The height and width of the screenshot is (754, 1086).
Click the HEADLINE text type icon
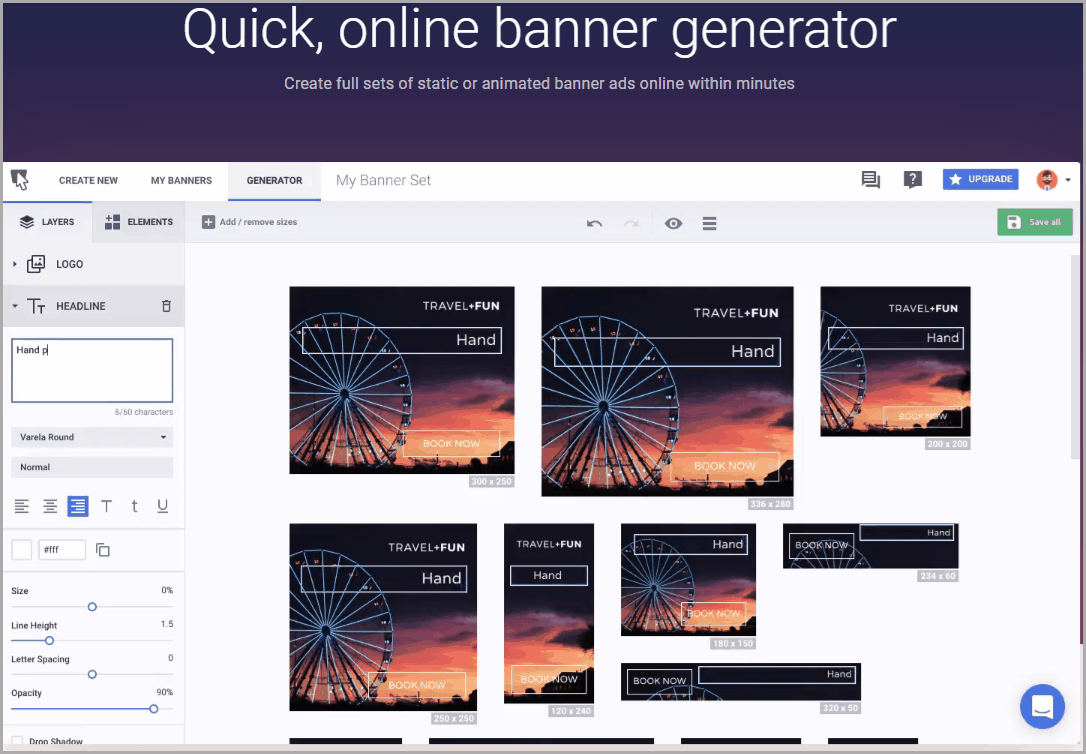click(x=36, y=306)
